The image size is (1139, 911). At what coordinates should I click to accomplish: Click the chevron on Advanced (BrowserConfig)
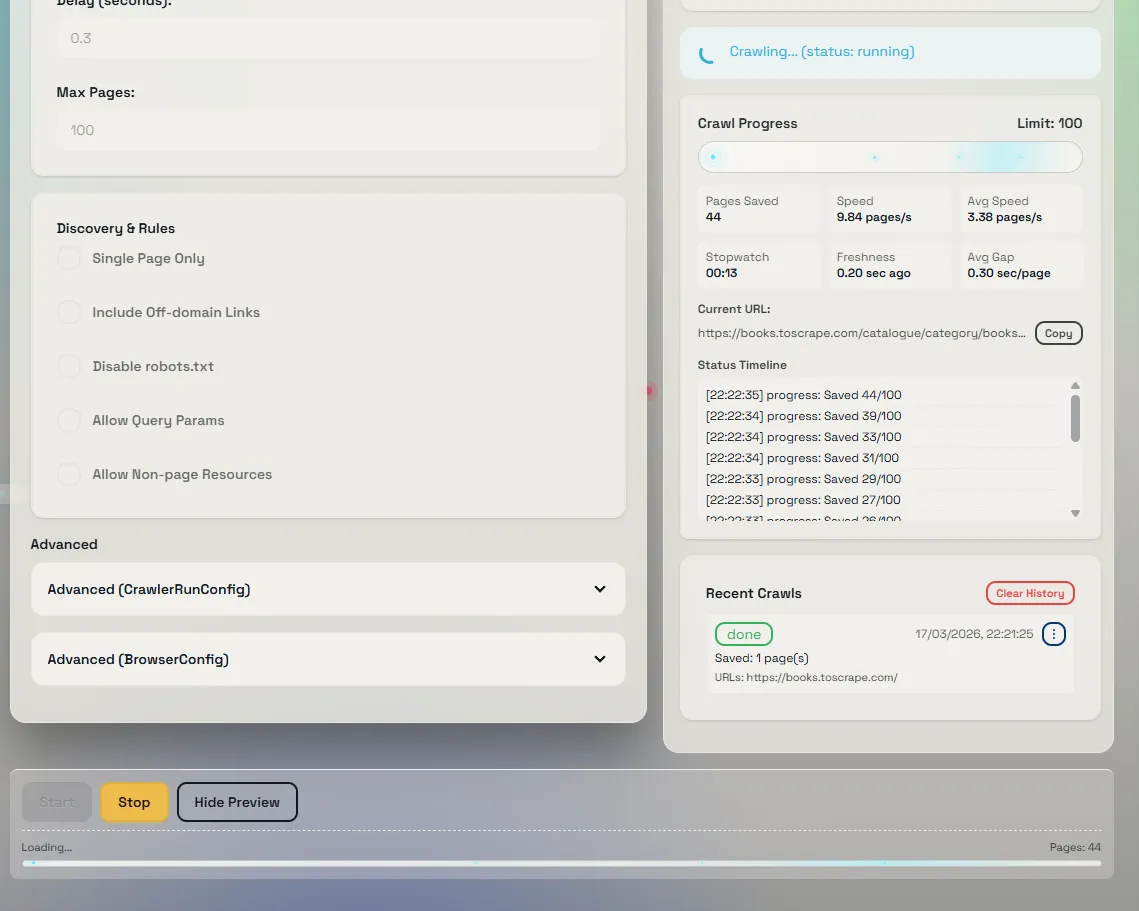pyautogui.click(x=600, y=659)
